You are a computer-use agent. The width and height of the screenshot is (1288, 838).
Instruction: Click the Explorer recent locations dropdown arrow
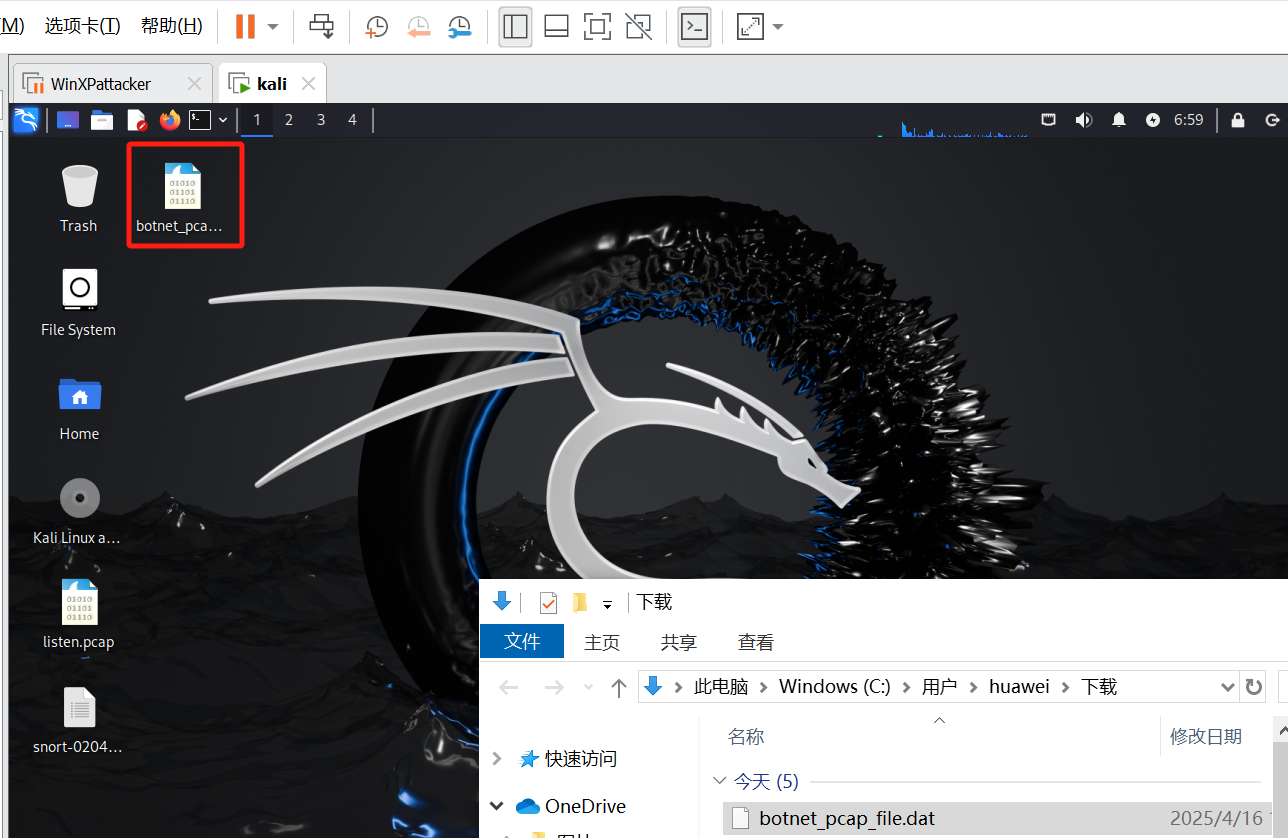pyautogui.click(x=589, y=688)
